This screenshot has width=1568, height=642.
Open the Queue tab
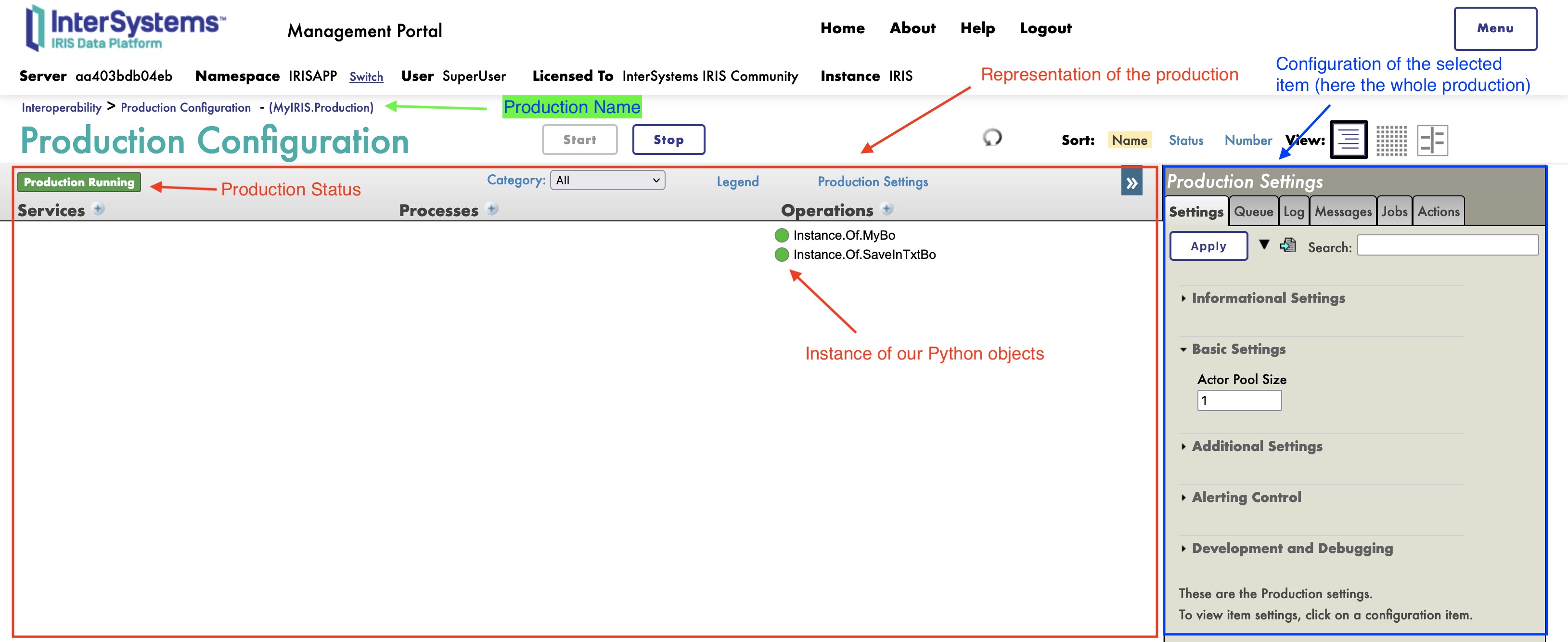click(1253, 211)
